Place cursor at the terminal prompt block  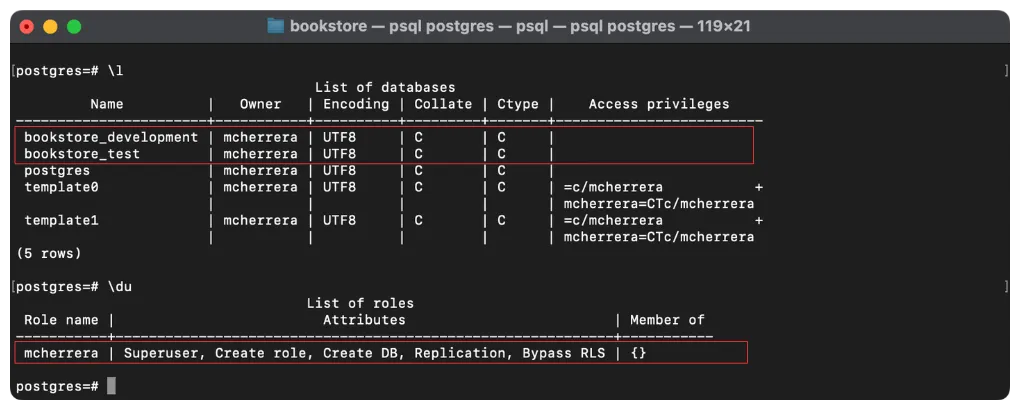111,386
